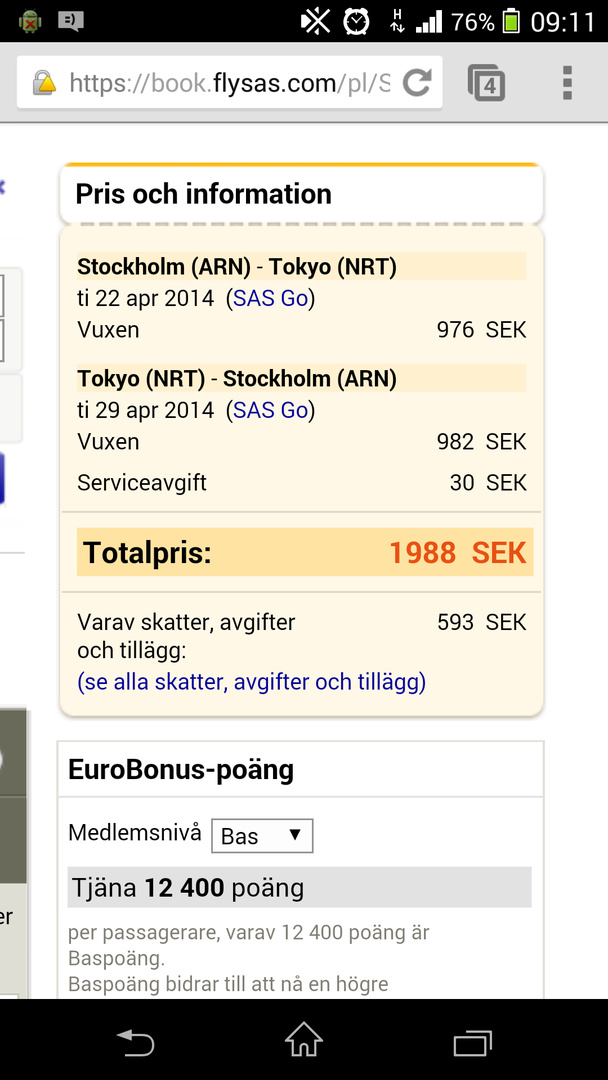
Task: Tap the padlock security icon
Action: 44,83
